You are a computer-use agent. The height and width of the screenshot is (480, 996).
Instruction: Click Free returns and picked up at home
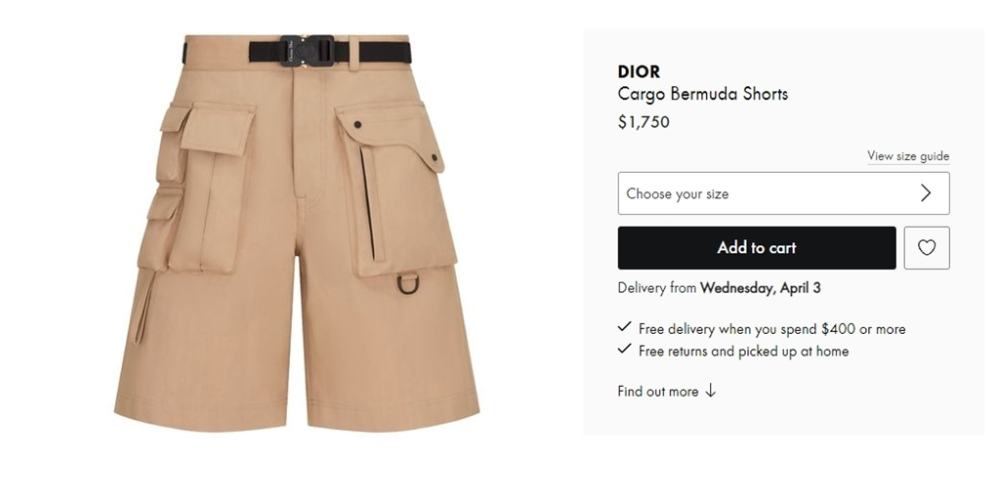(x=743, y=351)
